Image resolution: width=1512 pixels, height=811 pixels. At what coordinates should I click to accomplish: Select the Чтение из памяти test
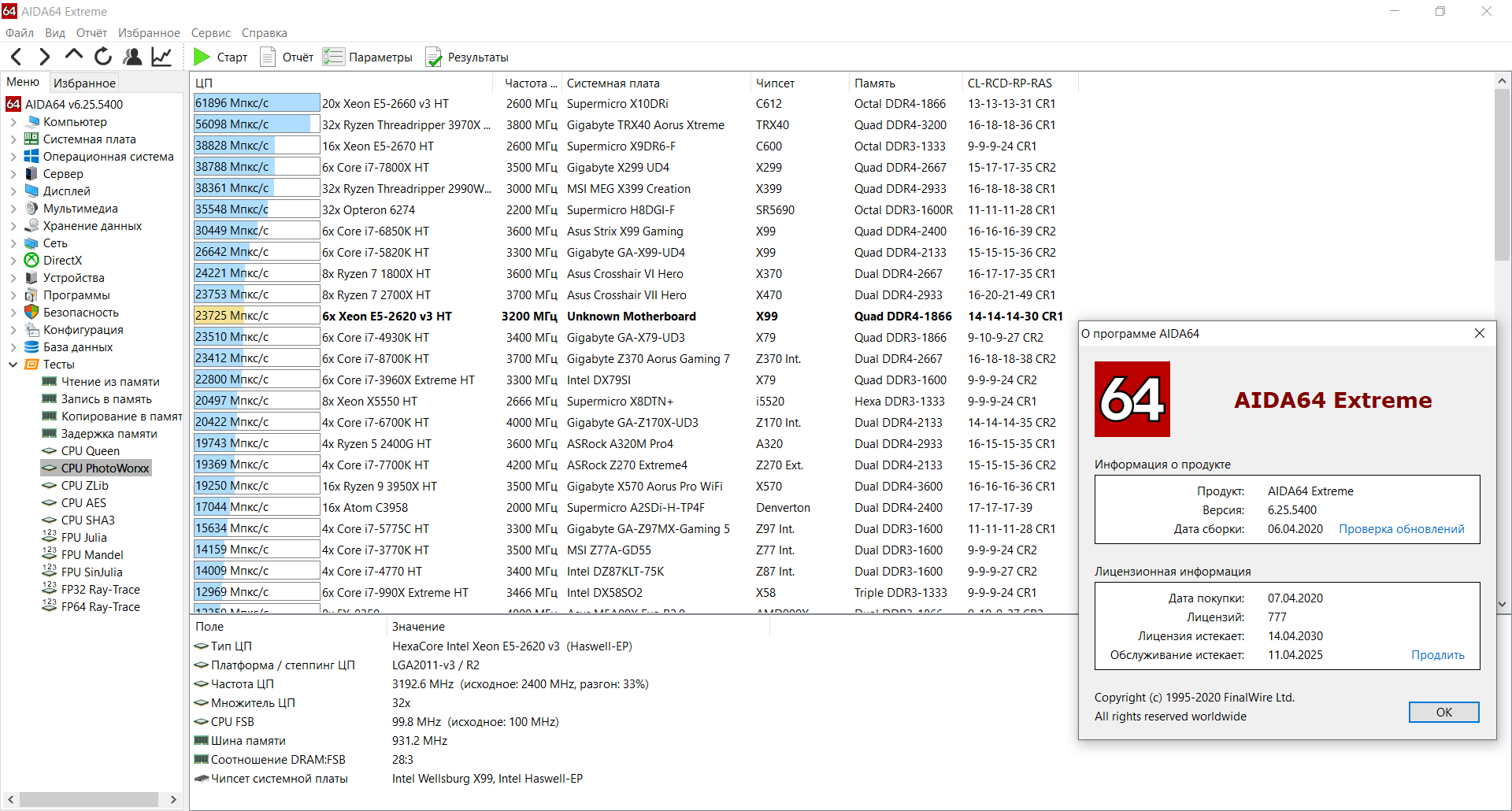click(x=110, y=382)
